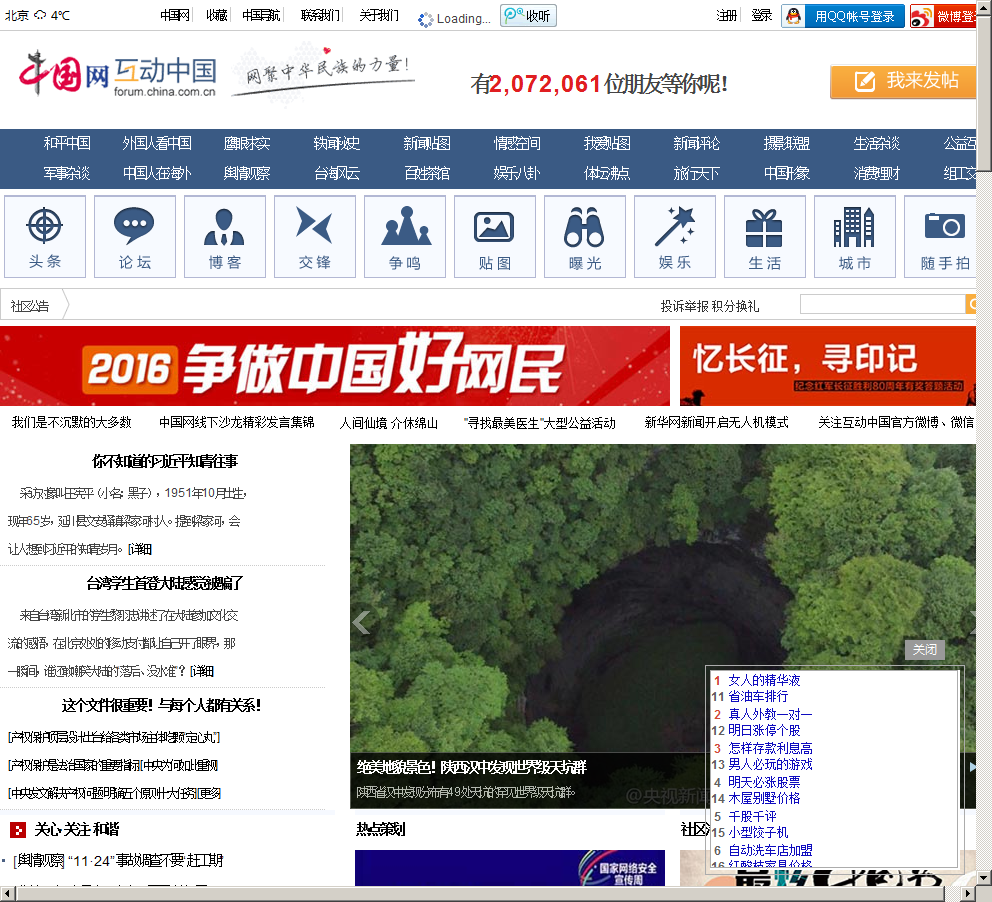Open 军事杂谈 in navigation bar
The image size is (992, 902).
point(67,173)
